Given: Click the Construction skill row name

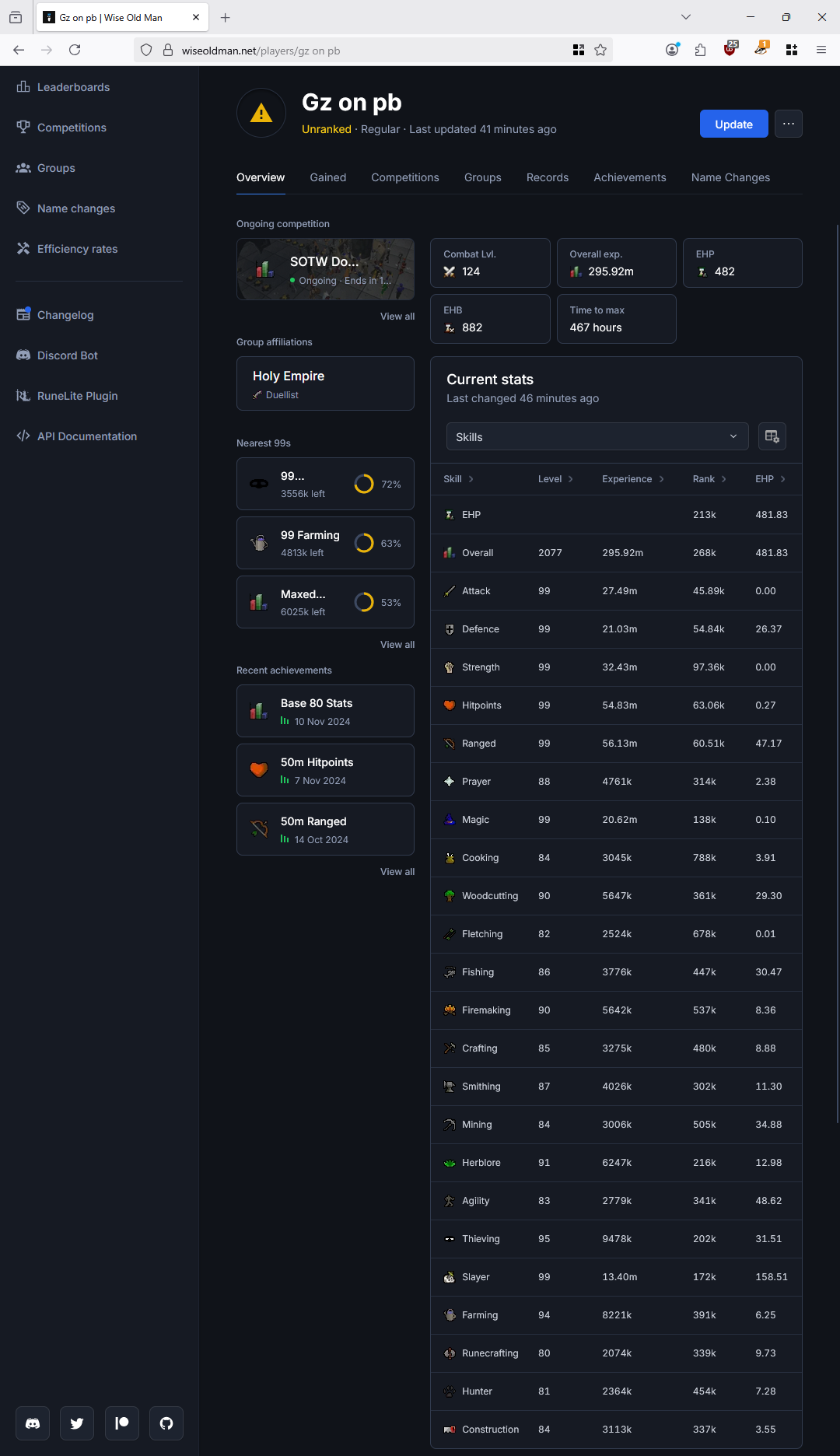Looking at the screenshot, I should [x=491, y=1430].
